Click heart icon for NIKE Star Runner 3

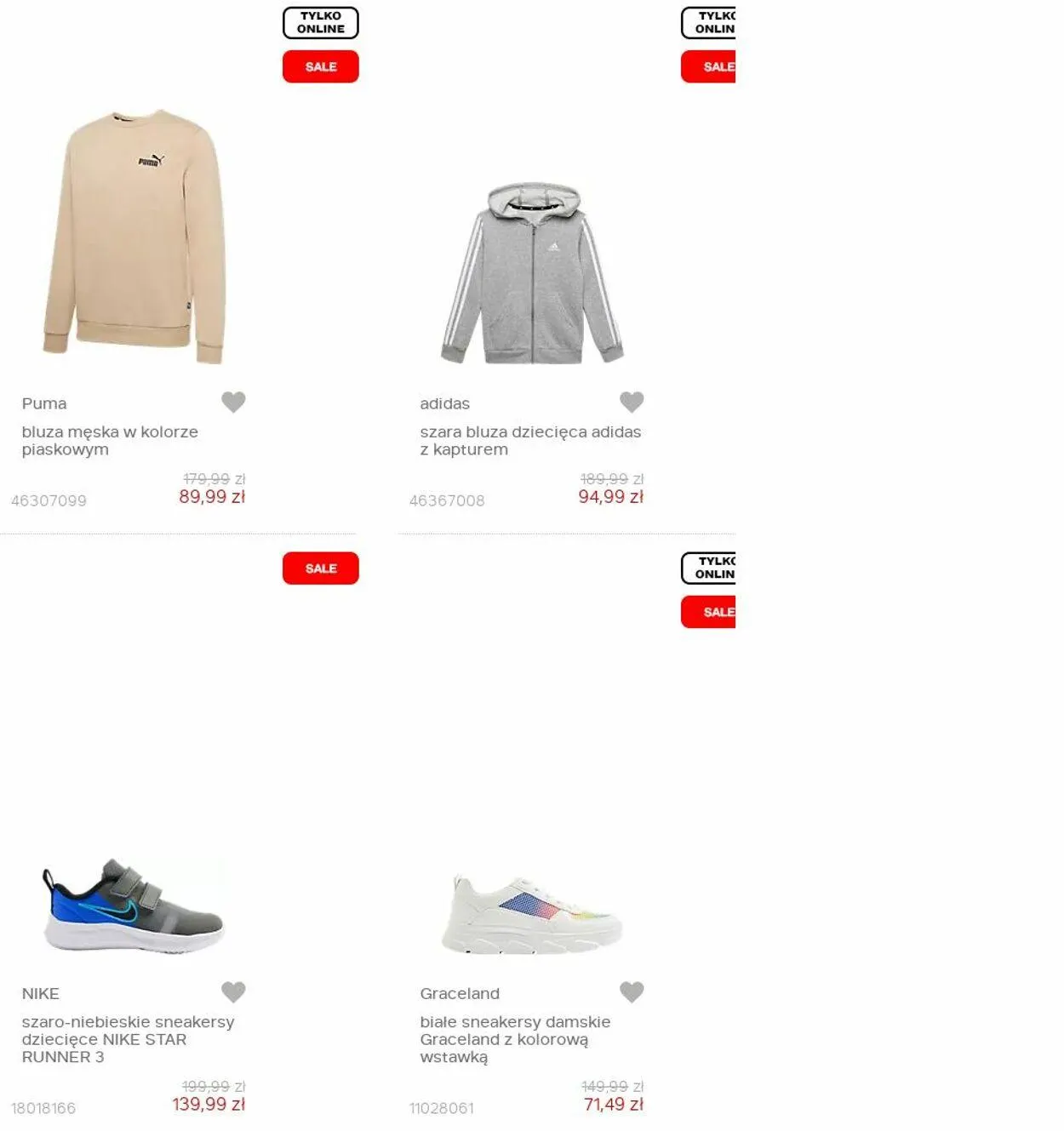233,991
